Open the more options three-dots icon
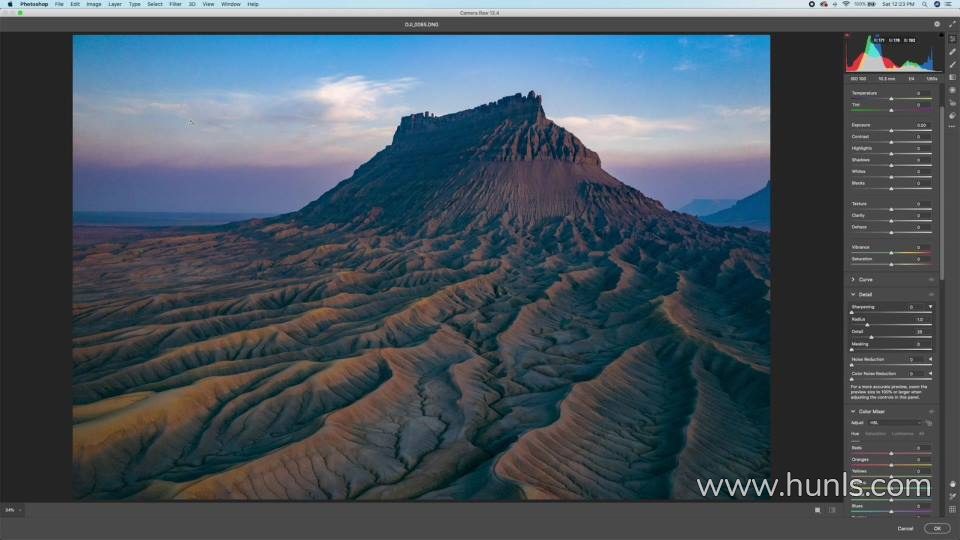Viewport: 960px width, 540px height. pos(951,127)
